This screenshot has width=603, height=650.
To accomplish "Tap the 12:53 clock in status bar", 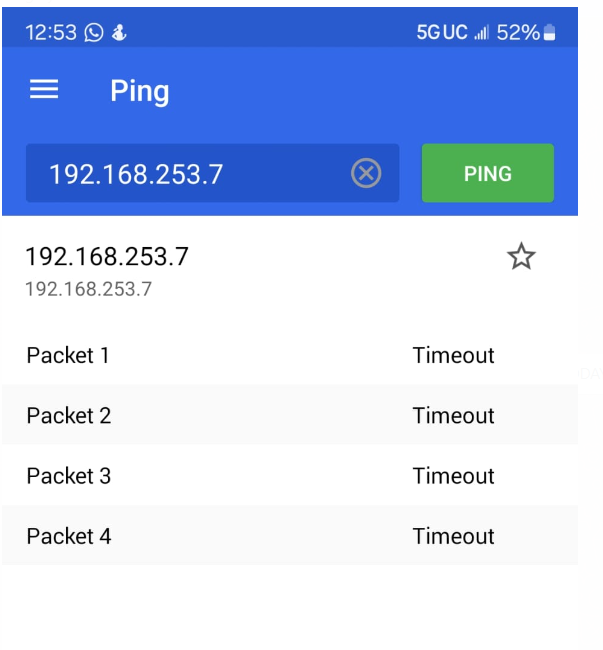I will click(51, 33).
